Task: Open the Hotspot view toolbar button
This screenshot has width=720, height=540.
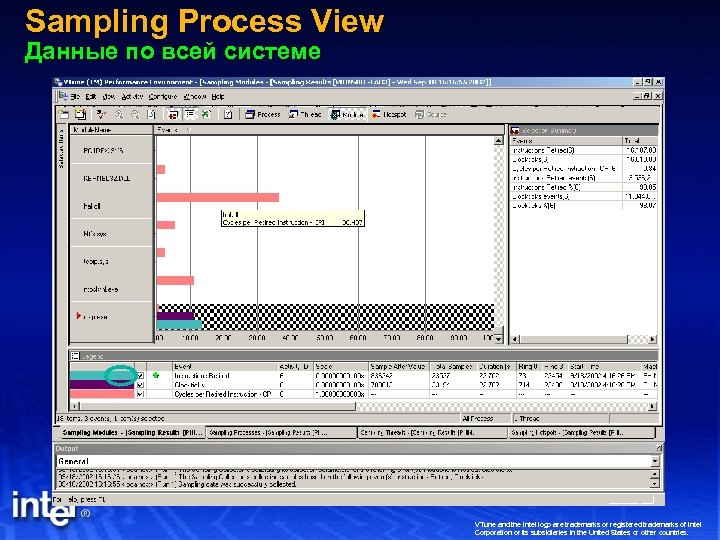Action: tap(389, 114)
